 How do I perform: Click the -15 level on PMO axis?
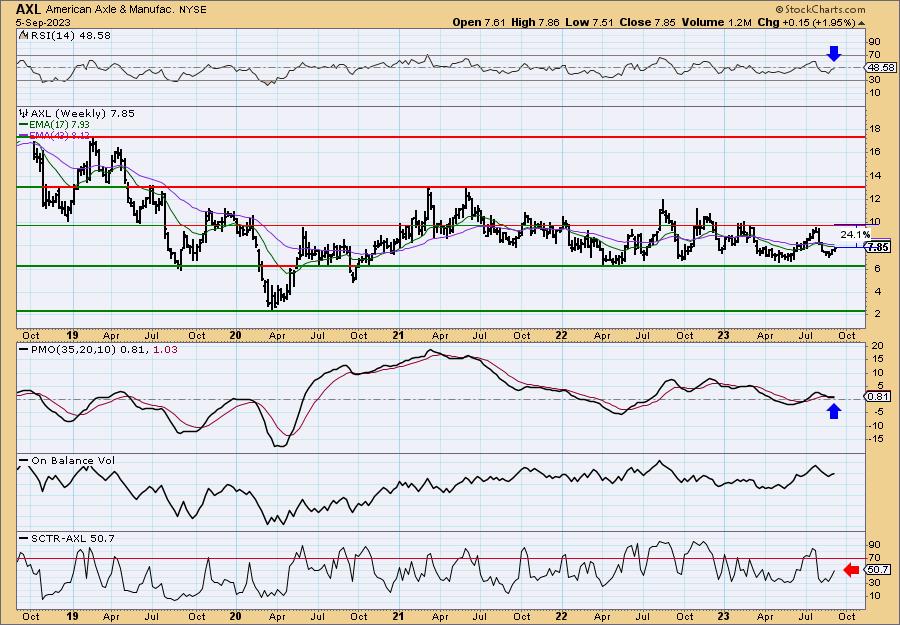[875, 439]
